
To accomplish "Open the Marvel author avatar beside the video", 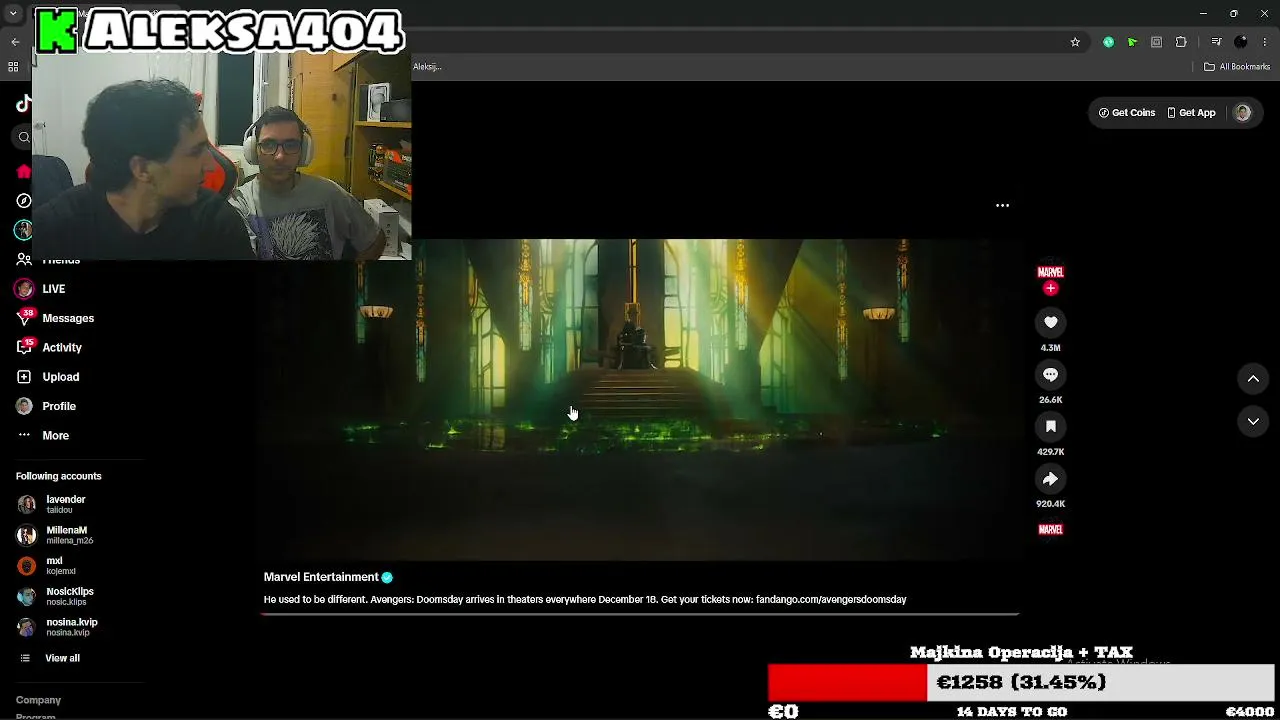I will pos(1050,272).
